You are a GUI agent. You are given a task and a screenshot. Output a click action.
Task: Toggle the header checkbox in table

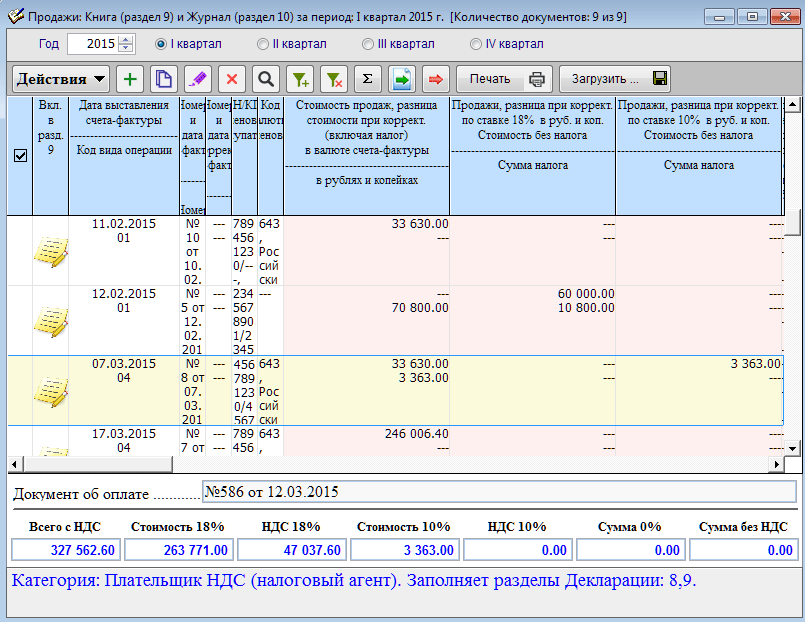(x=20, y=156)
